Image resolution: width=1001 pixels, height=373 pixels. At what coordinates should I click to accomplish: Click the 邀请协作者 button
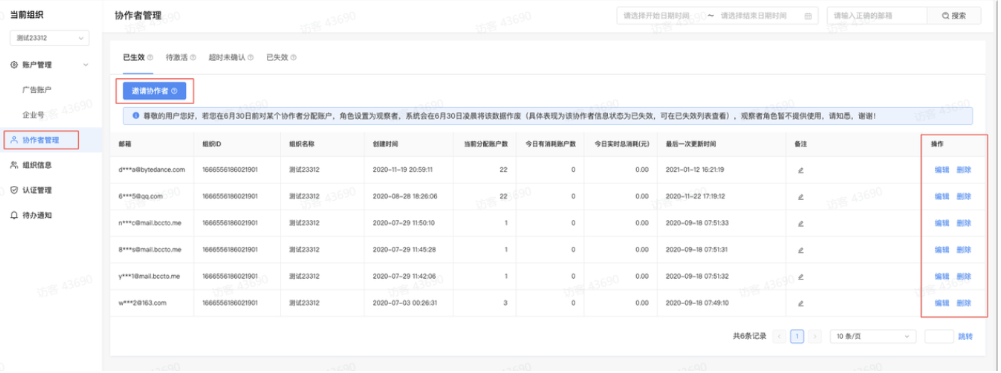[x=154, y=91]
